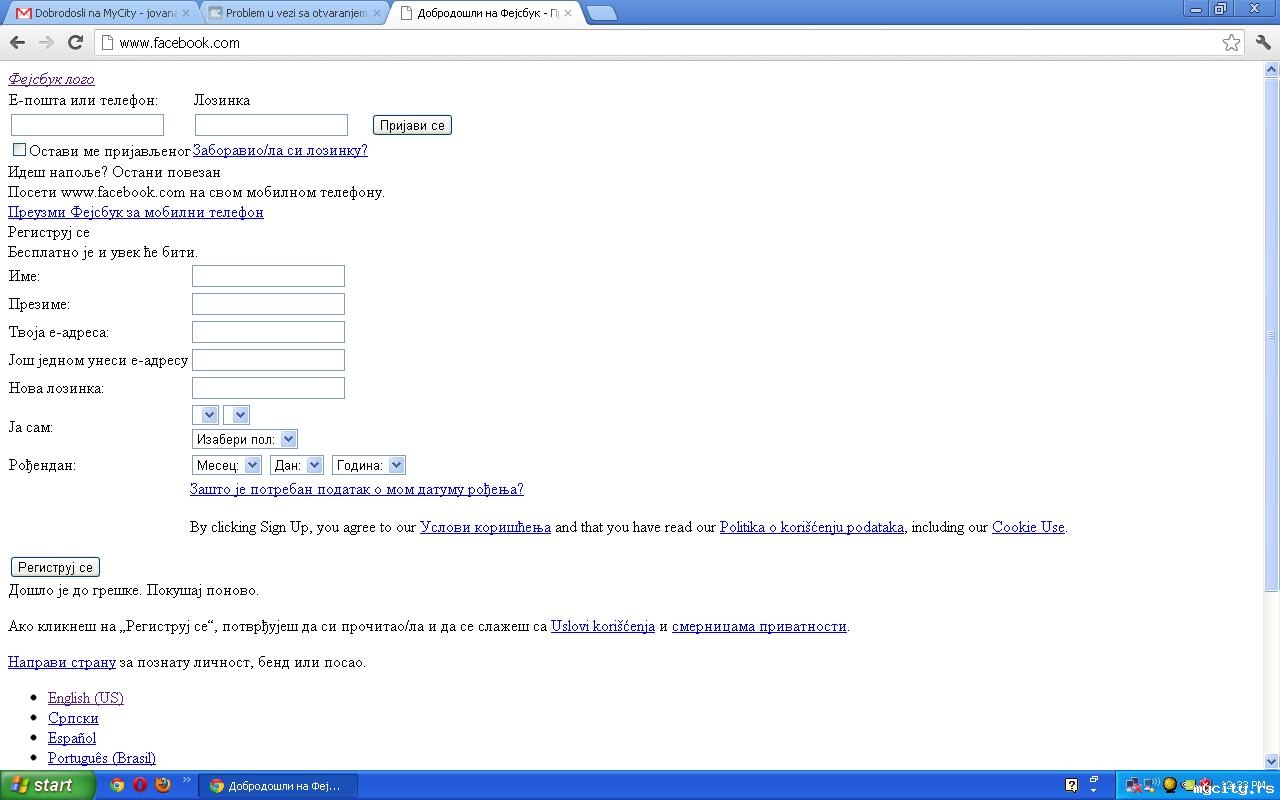The image size is (1280, 800).
Task: Focus the Нова лозинка password field
Action: coord(268,388)
